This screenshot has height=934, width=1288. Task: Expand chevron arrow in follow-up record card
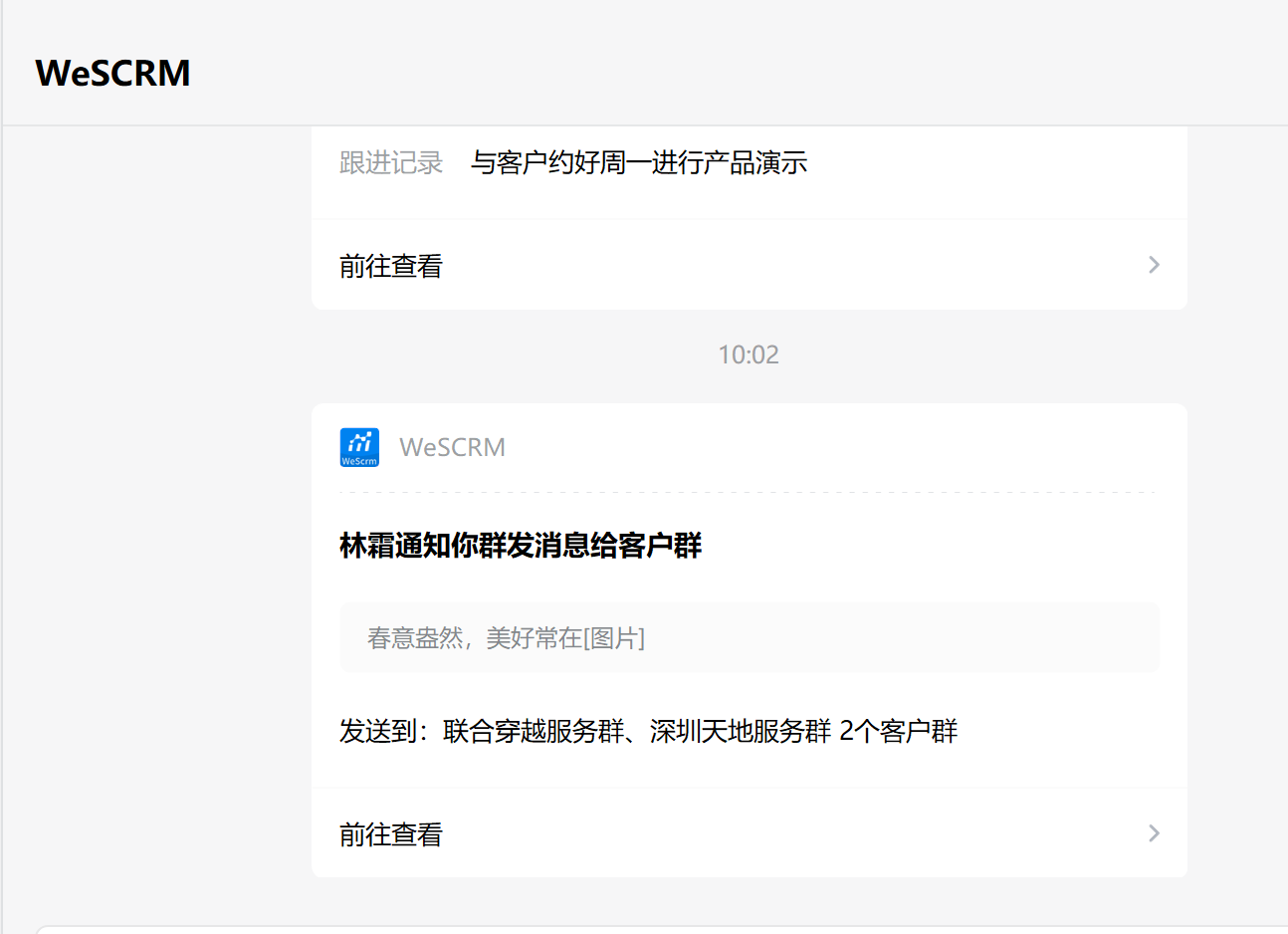point(1154,265)
